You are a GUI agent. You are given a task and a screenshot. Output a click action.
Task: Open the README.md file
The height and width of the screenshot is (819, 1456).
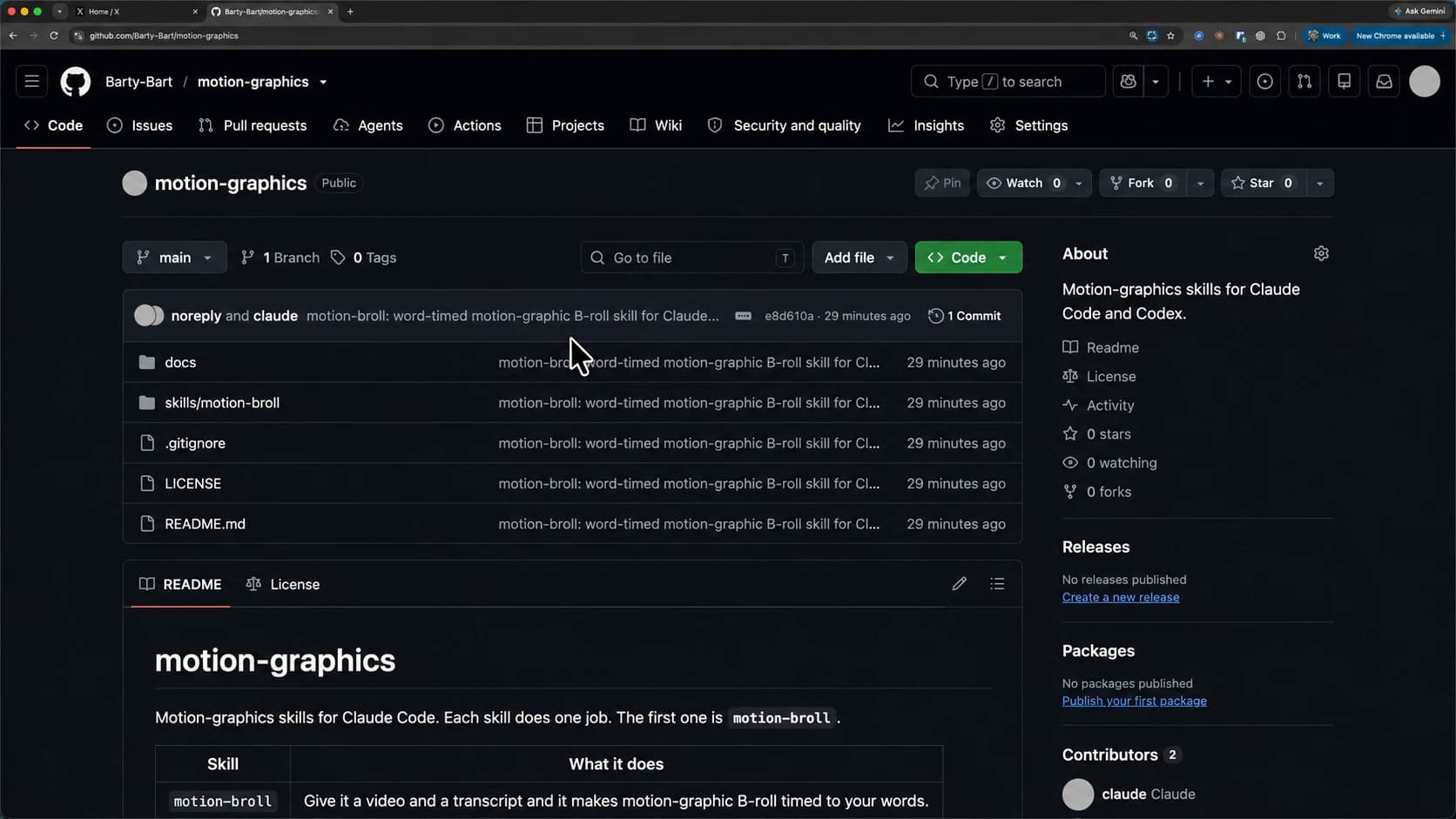pos(206,524)
